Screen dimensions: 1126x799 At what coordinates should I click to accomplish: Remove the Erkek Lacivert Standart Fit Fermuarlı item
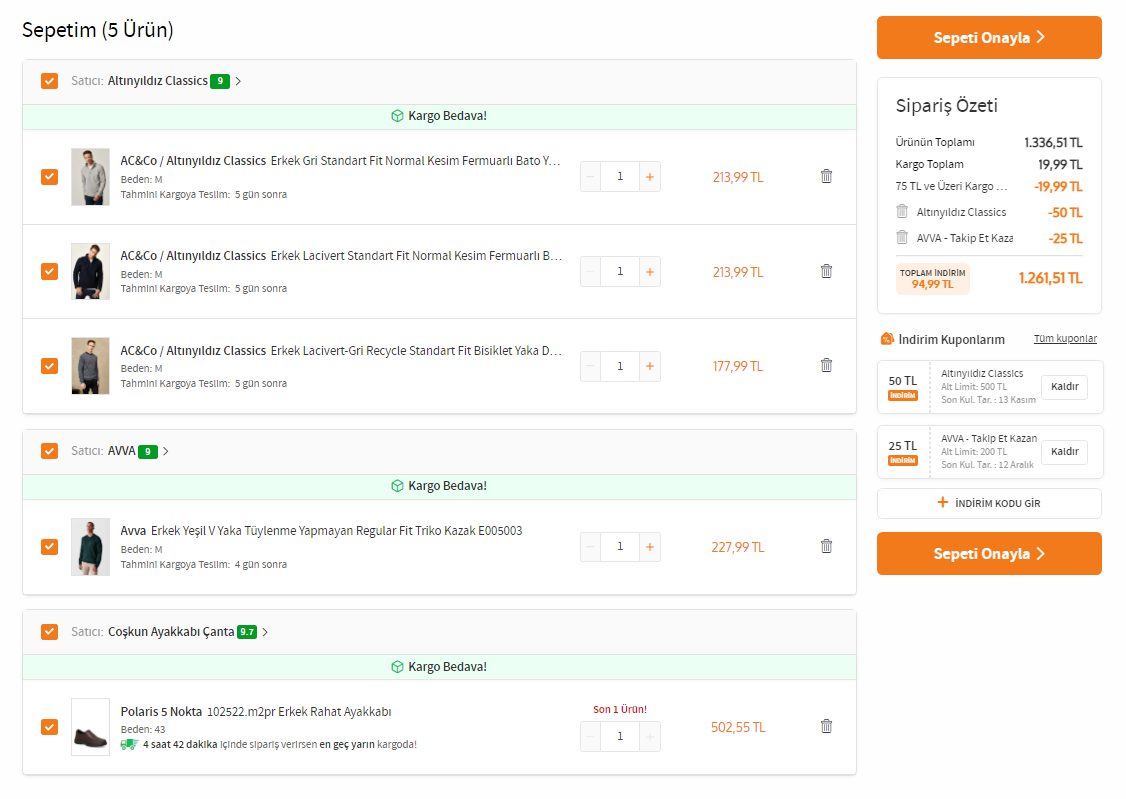tap(827, 271)
